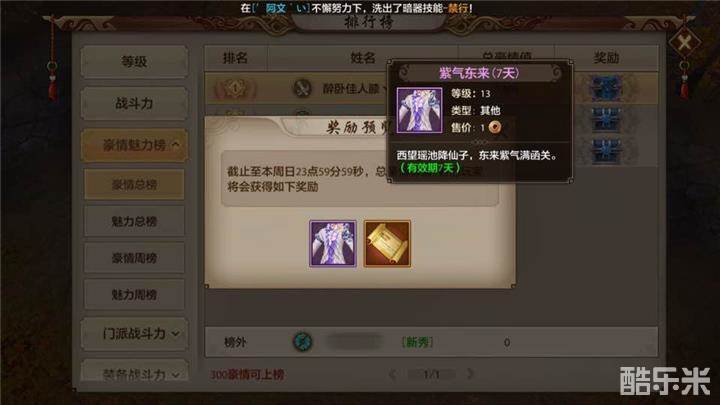This screenshot has width=720, height=405.
Task: Click the crossed swords icon beside 醉卧佳人膝
Action: tap(302, 88)
